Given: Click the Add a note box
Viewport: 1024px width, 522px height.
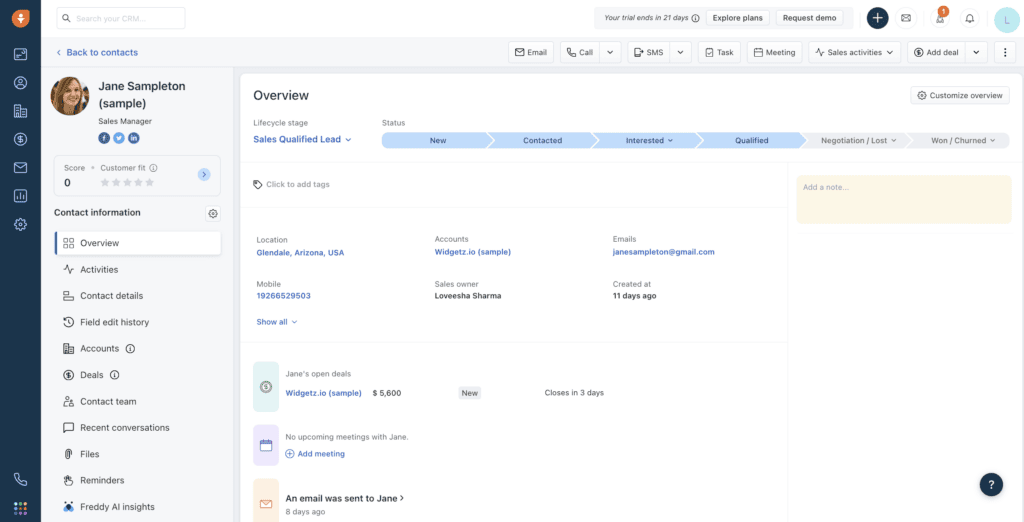Looking at the screenshot, I should [x=904, y=199].
